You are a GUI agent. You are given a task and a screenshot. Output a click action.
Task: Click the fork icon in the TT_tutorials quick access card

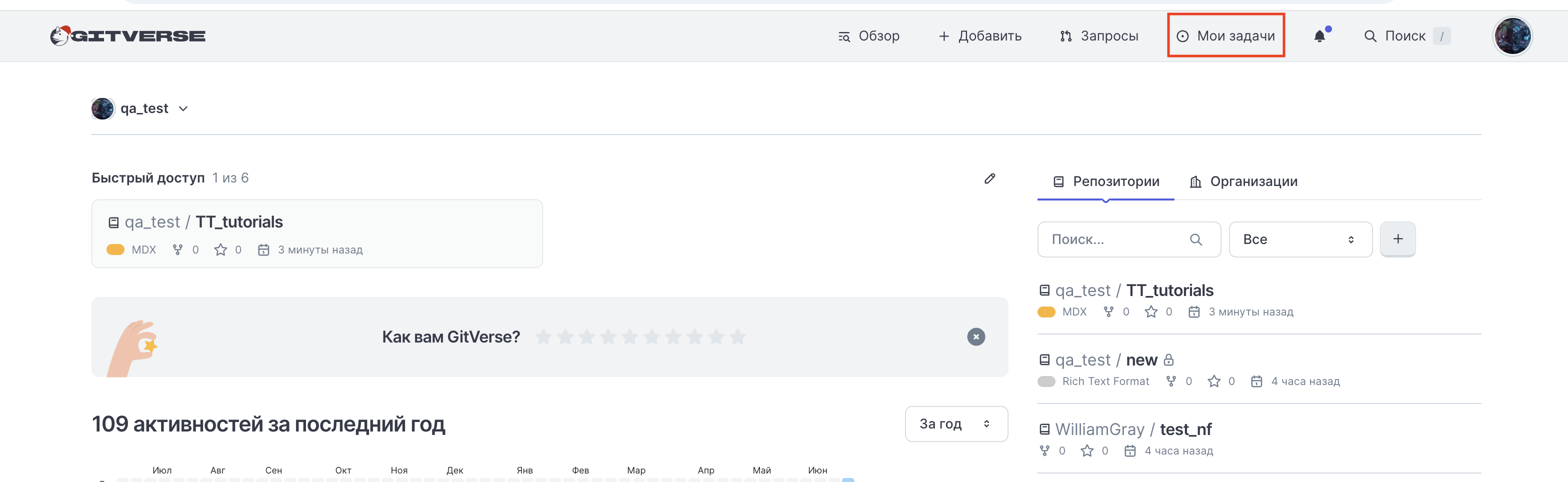click(177, 249)
